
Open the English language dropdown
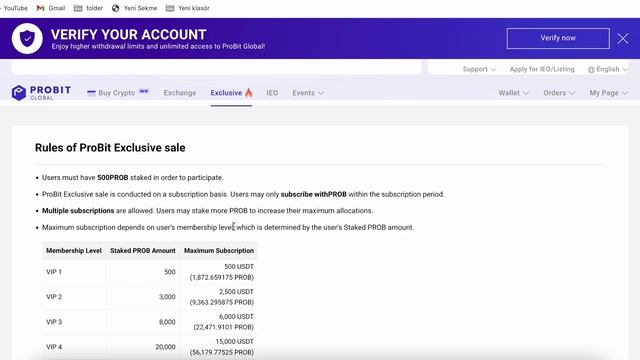(608, 69)
